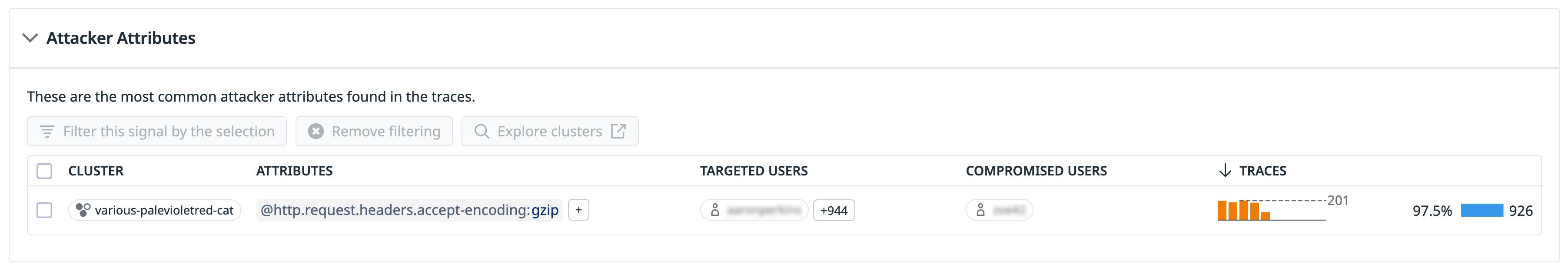Click the user icon in the Compromised Users chip
Screen dimensions: 1568x271
click(x=981, y=211)
